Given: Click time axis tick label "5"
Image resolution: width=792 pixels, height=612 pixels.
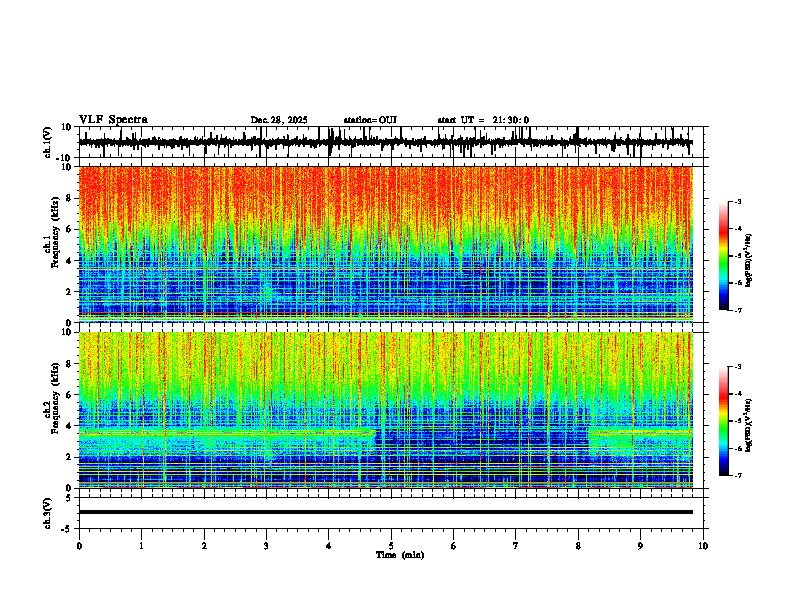Looking at the screenshot, I should 391,546.
